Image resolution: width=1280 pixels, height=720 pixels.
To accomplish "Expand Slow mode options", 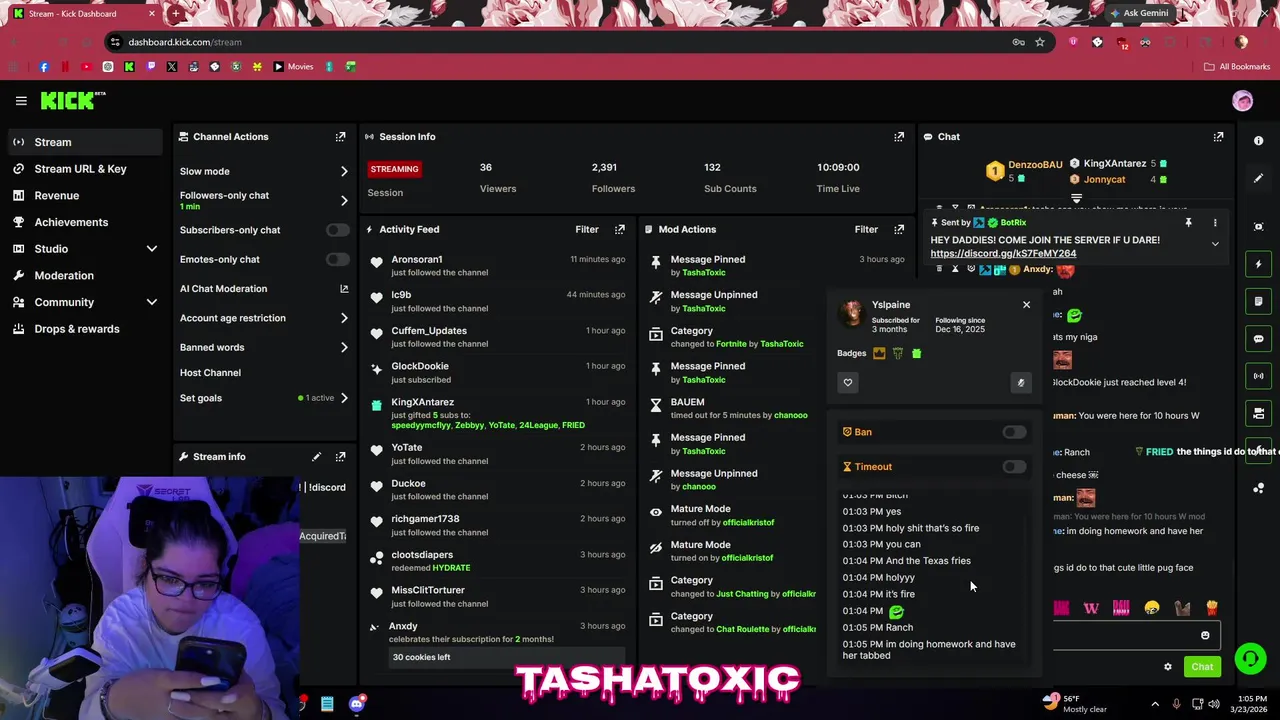I will pyautogui.click(x=344, y=171).
